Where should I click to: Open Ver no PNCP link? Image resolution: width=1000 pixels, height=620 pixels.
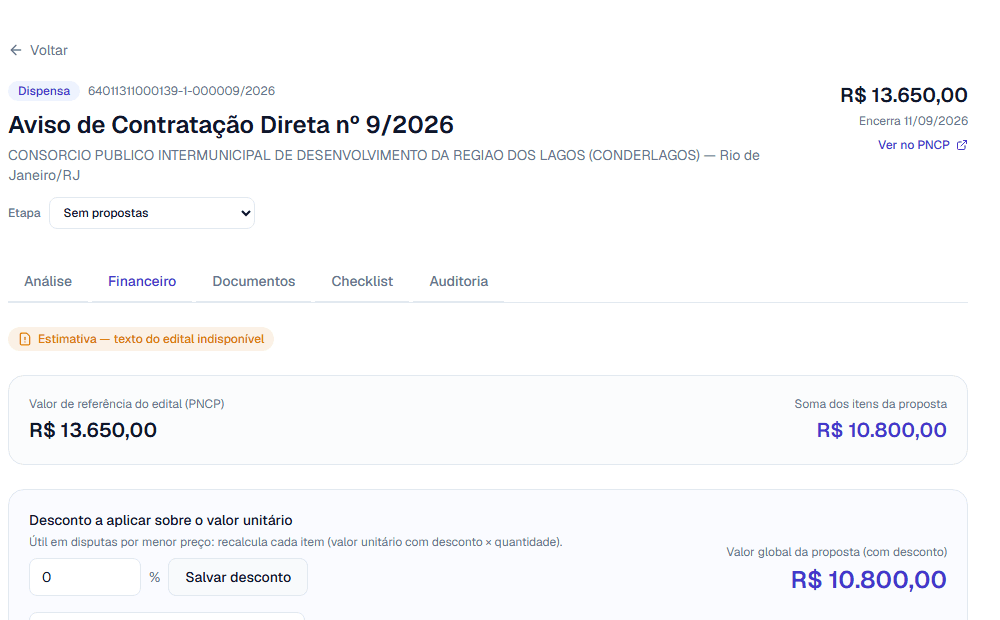(x=914, y=145)
